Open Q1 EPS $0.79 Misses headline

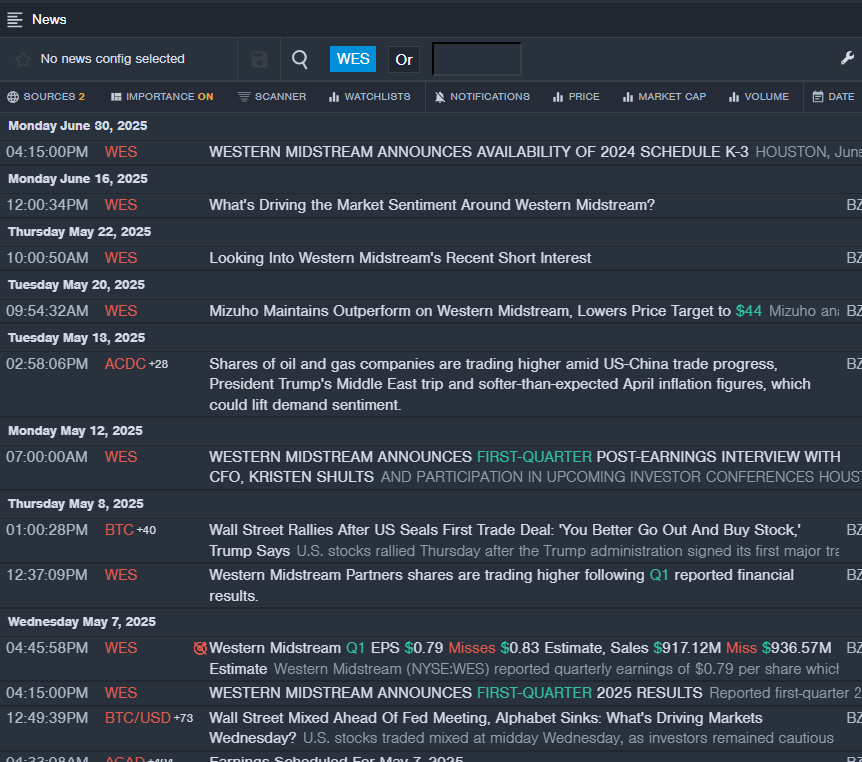point(520,659)
